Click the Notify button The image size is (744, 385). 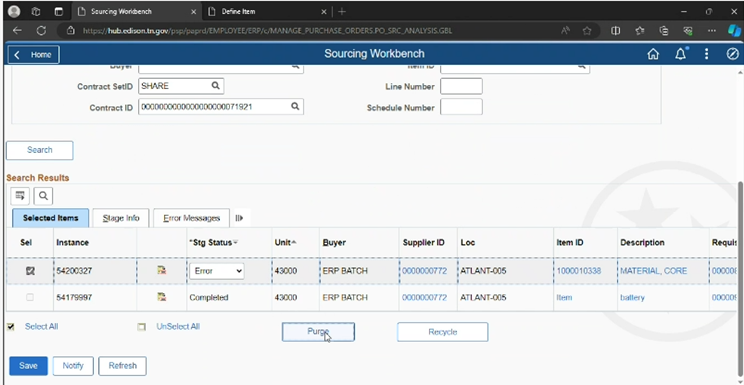point(73,366)
